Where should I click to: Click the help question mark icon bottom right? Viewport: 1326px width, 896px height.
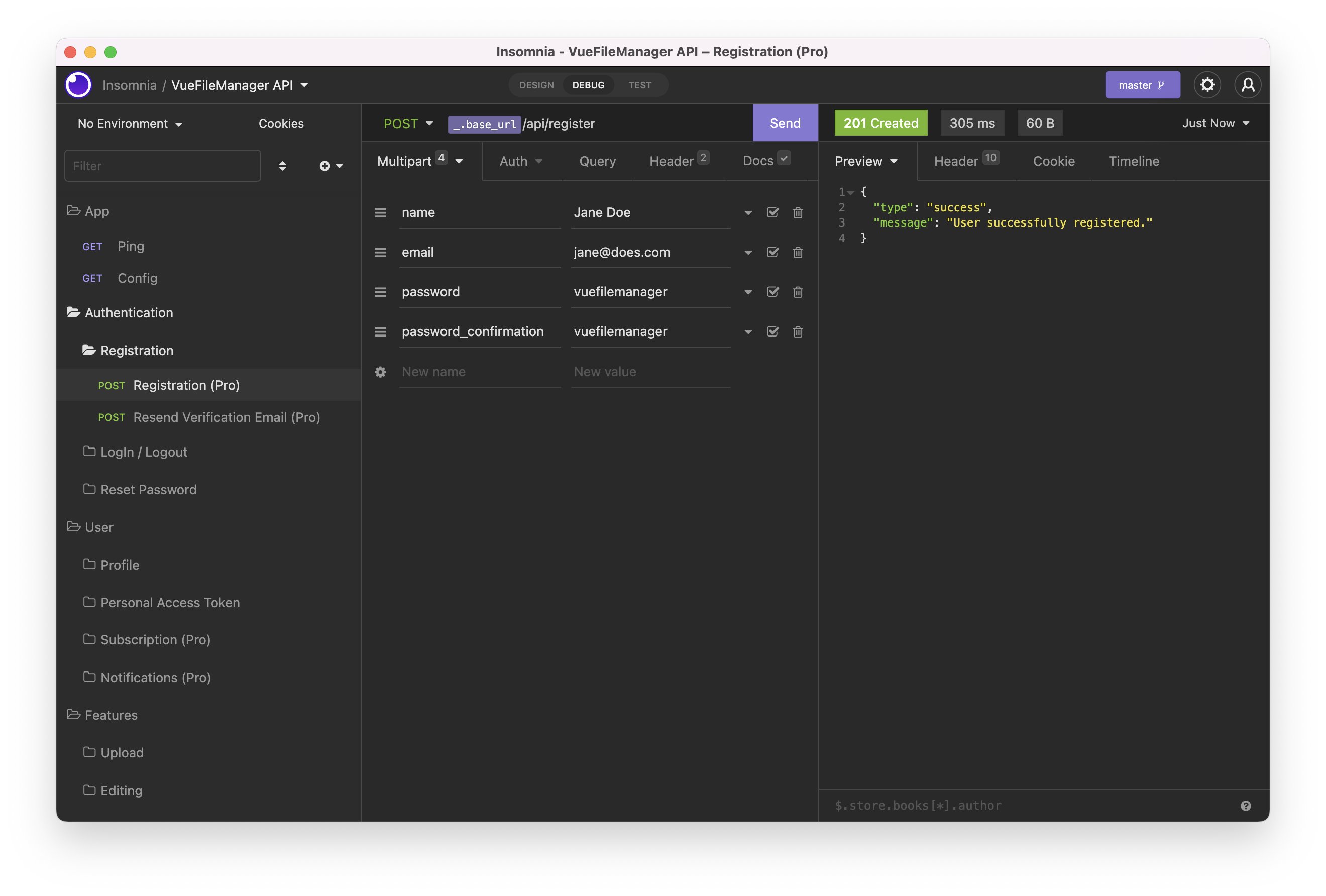1246,805
